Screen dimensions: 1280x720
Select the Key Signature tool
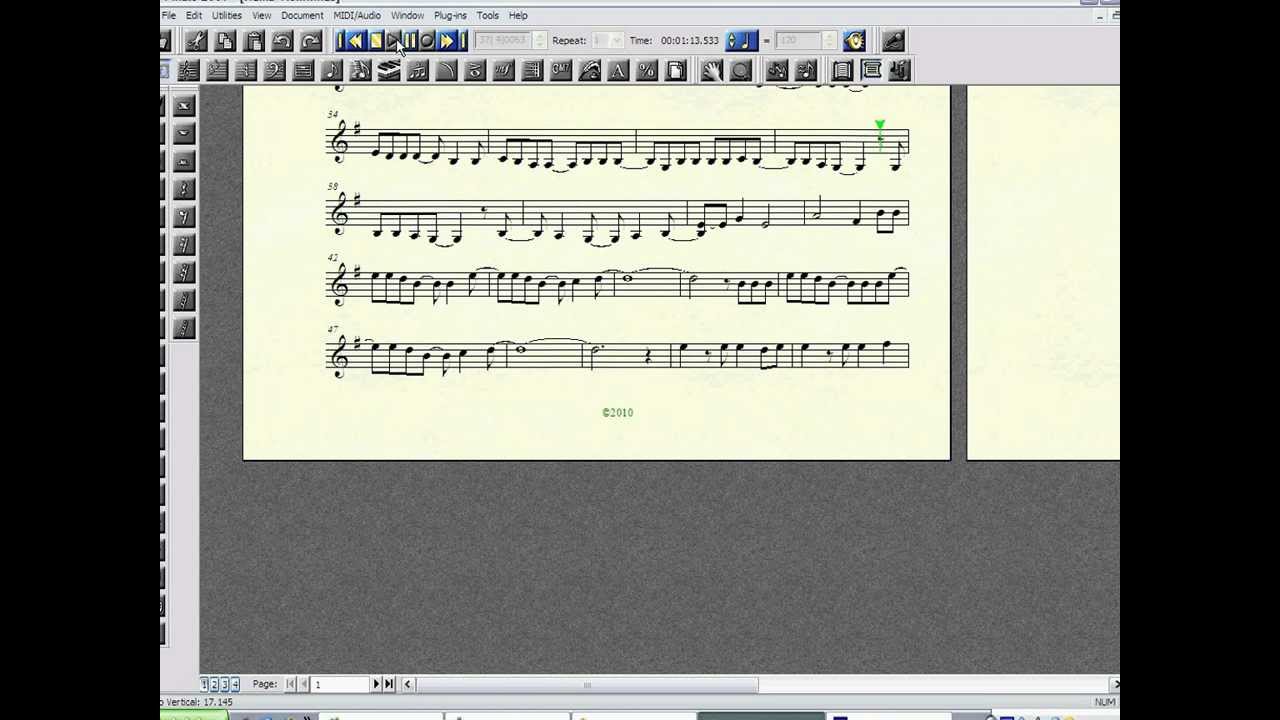(216, 70)
